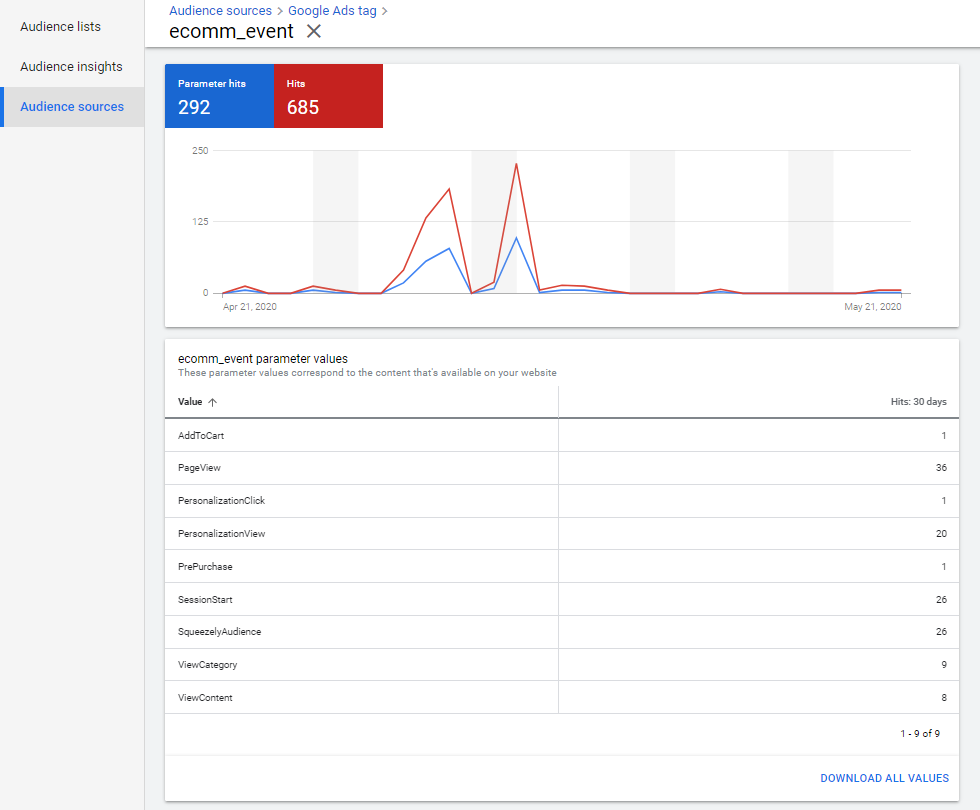This screenshot has height=810, width=980.
Task: Click the May 21, 2020 axis label
Action: click(x=872, y=307)
